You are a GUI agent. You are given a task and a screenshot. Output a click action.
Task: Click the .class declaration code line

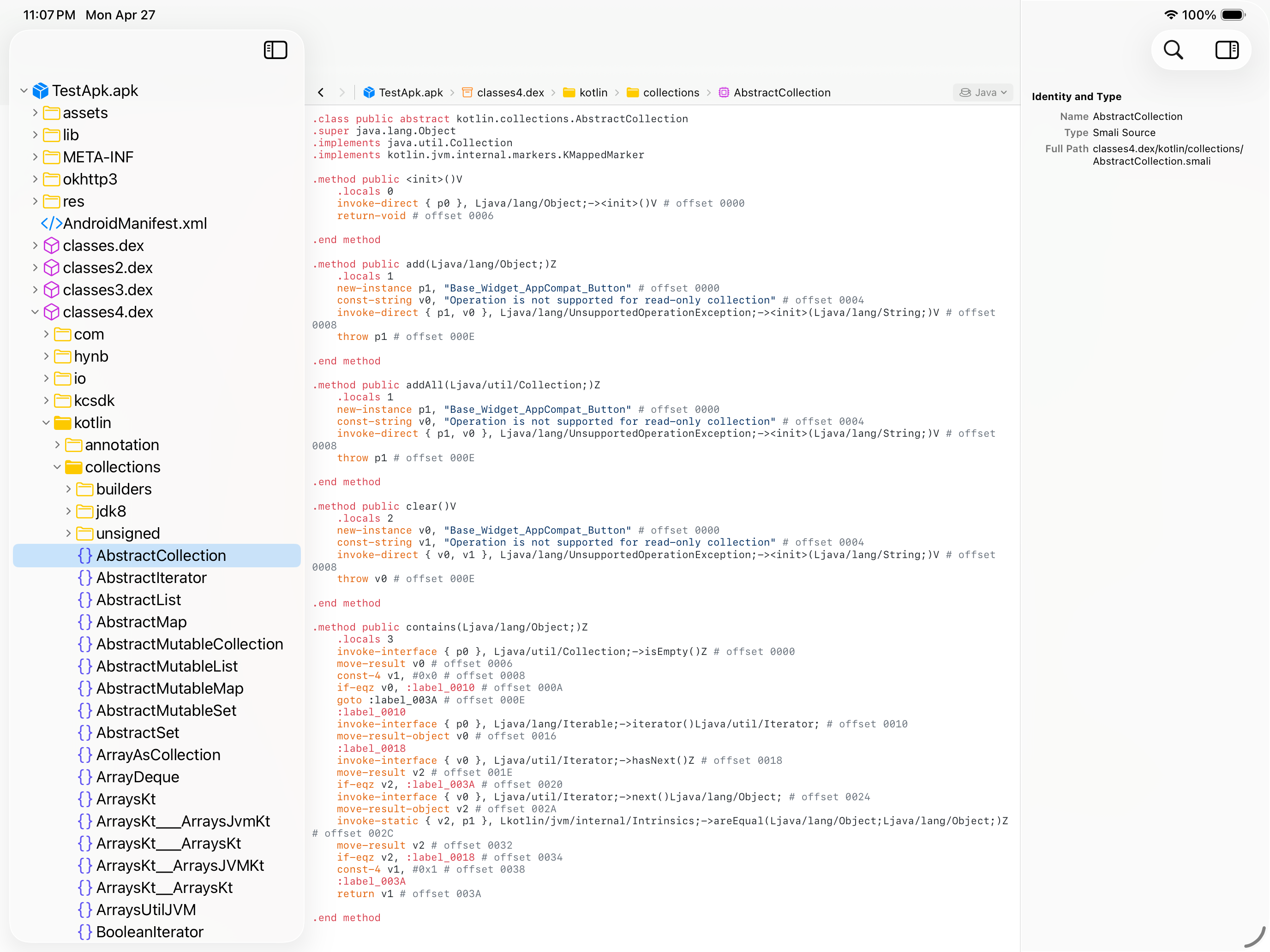click(500, 119)
